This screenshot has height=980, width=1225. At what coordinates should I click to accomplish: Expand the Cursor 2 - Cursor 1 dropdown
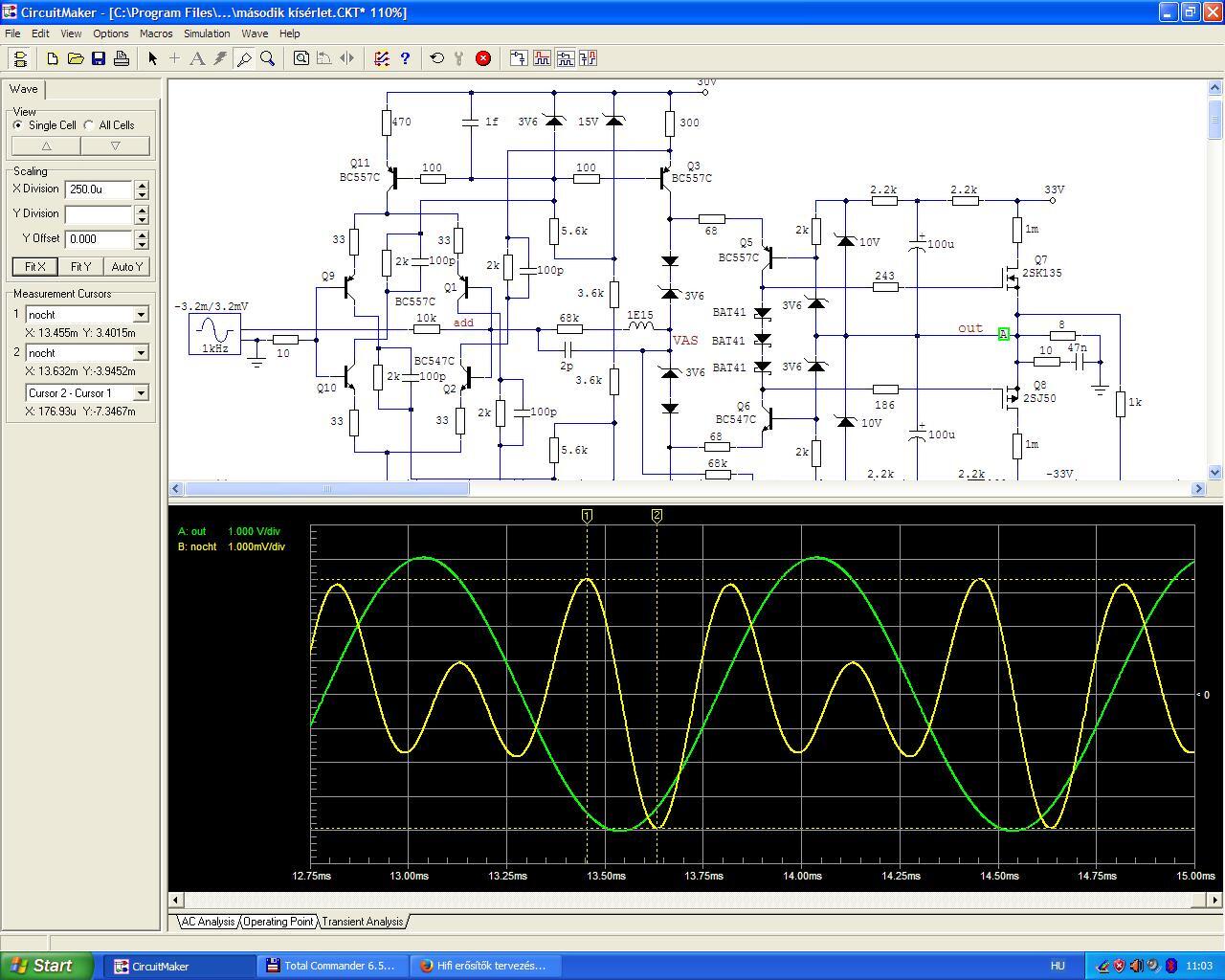point(141,393)
